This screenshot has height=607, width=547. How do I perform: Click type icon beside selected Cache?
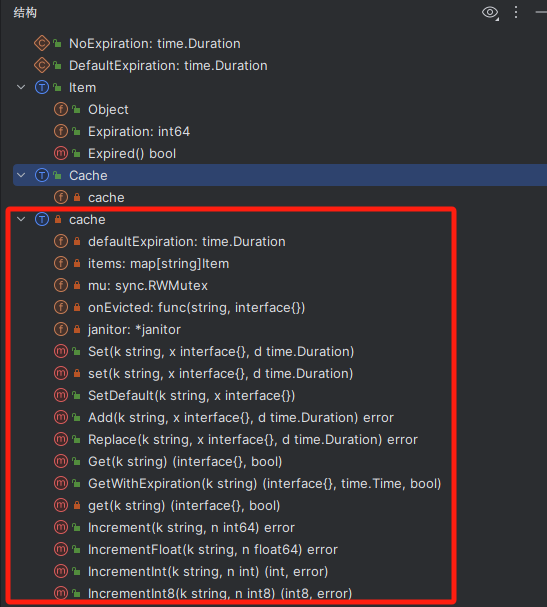point(42,175)
